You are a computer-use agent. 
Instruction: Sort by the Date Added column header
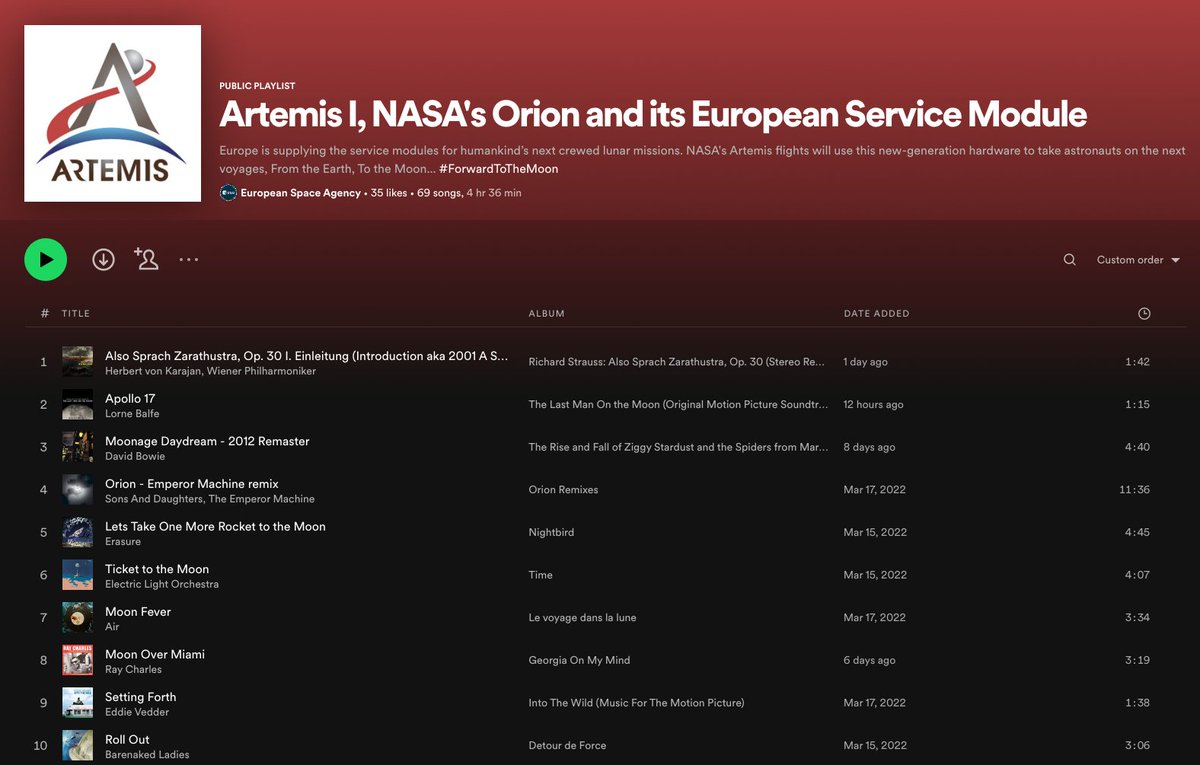click(x=876, y=314)
